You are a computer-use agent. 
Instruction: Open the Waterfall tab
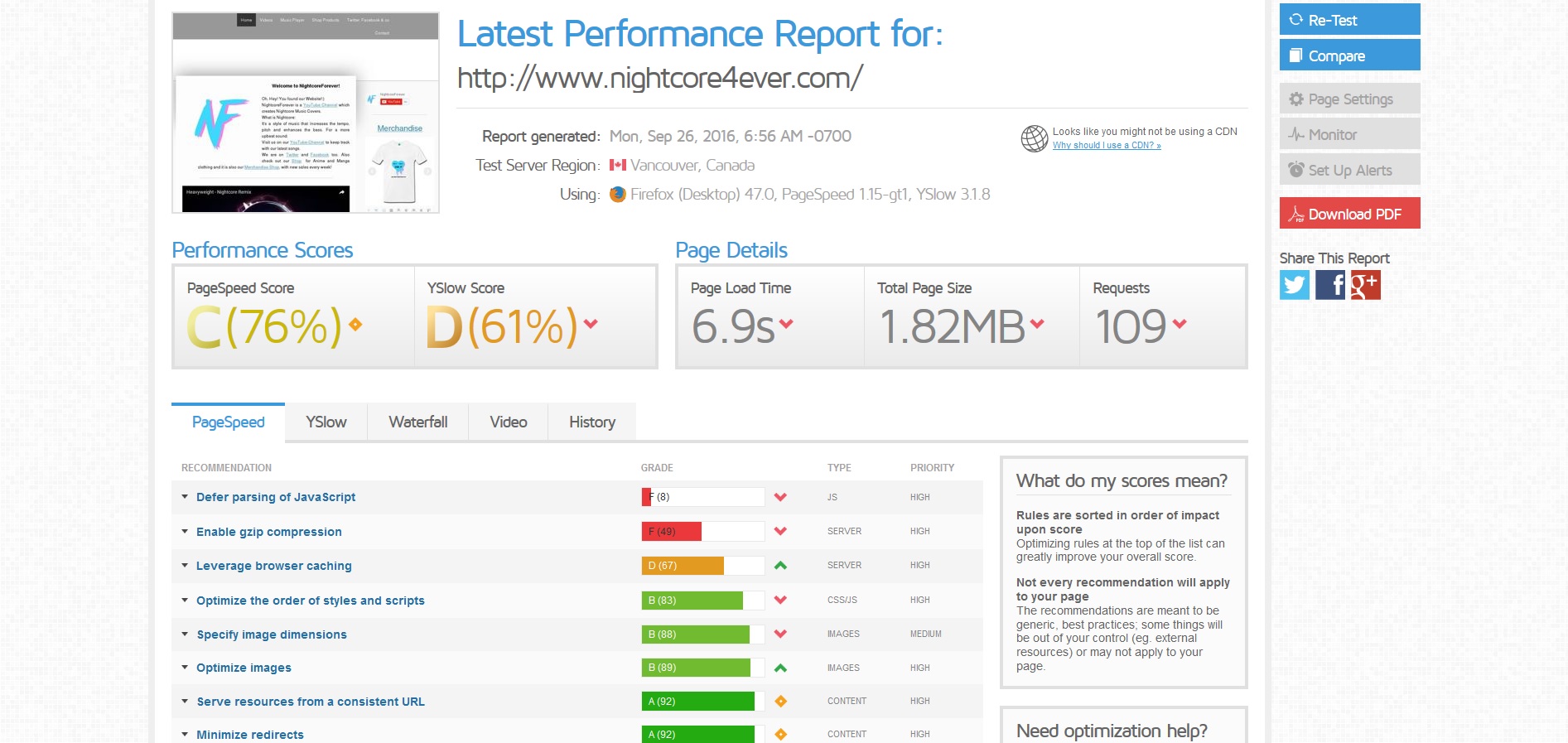pos(417,422)
